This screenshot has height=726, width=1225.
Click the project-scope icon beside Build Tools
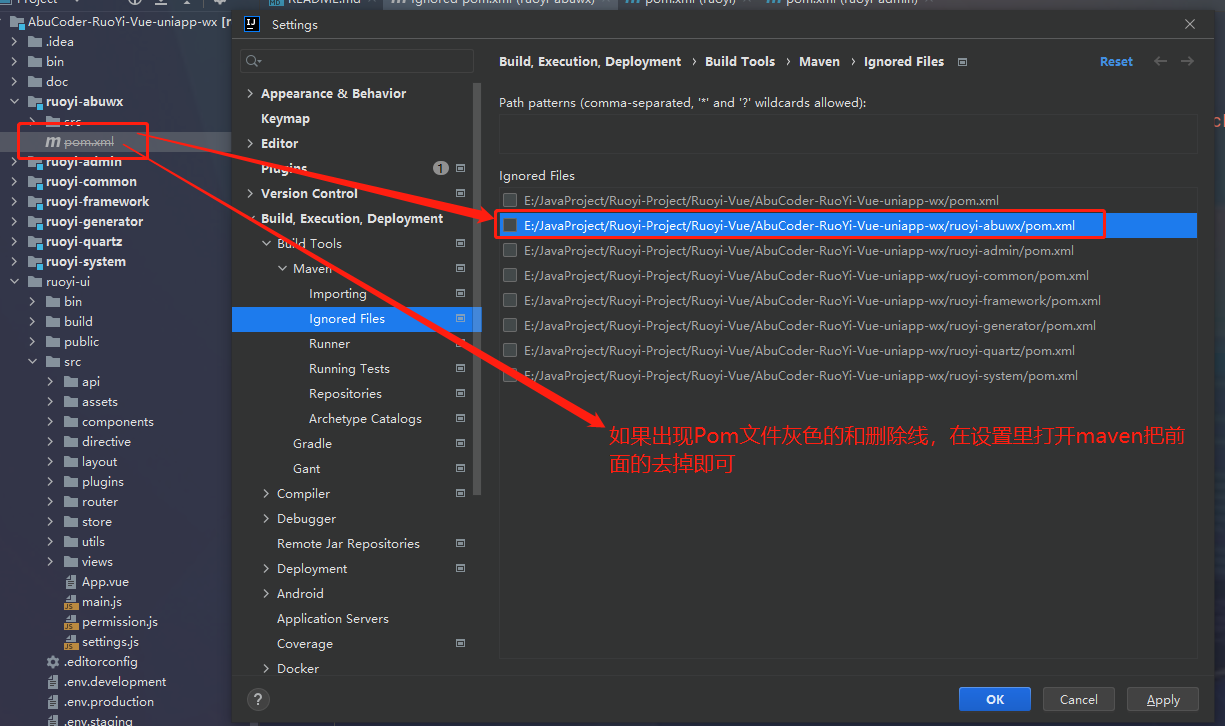(x=461, y=243)
